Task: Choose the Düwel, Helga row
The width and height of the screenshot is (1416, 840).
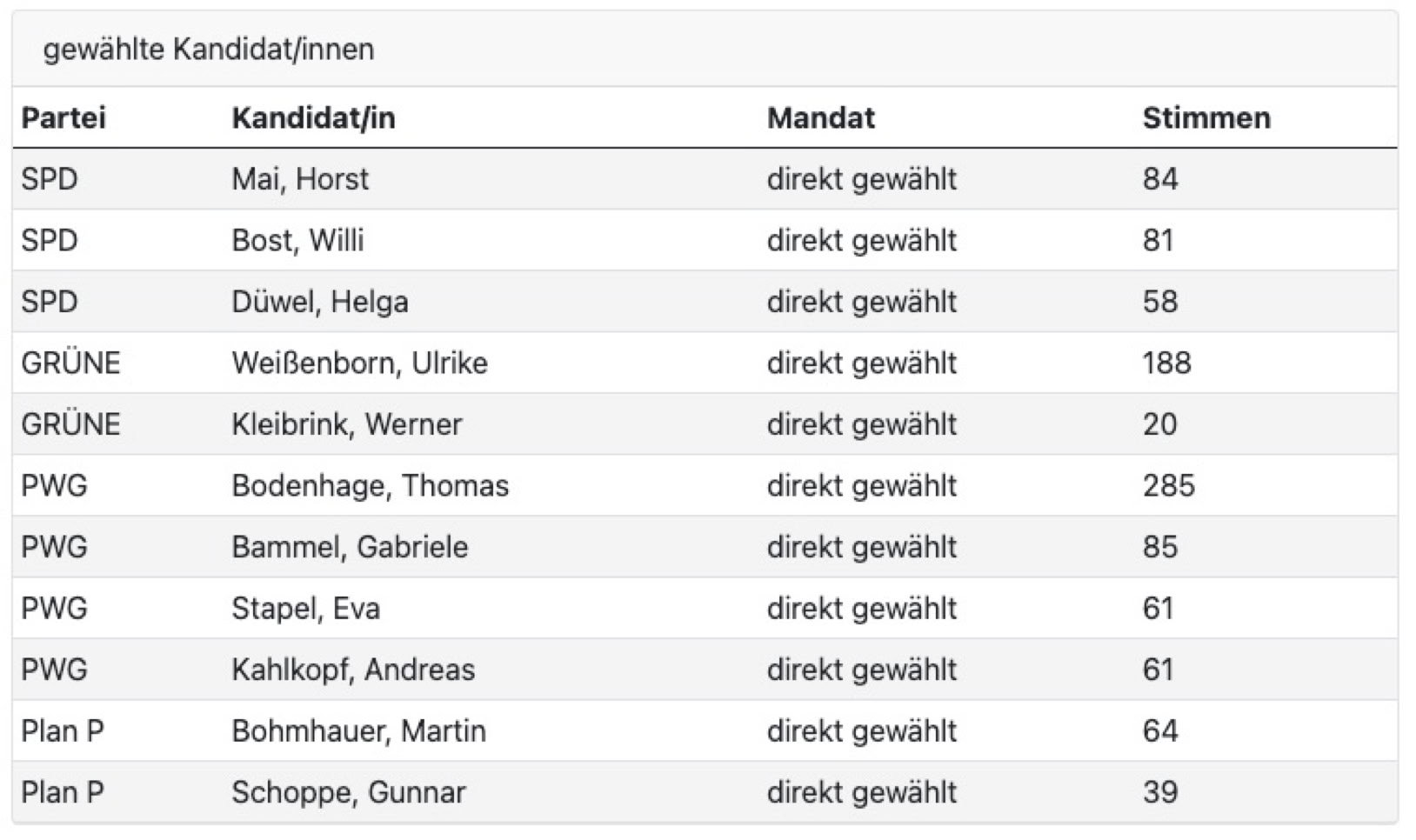Action: pos(319,302)
